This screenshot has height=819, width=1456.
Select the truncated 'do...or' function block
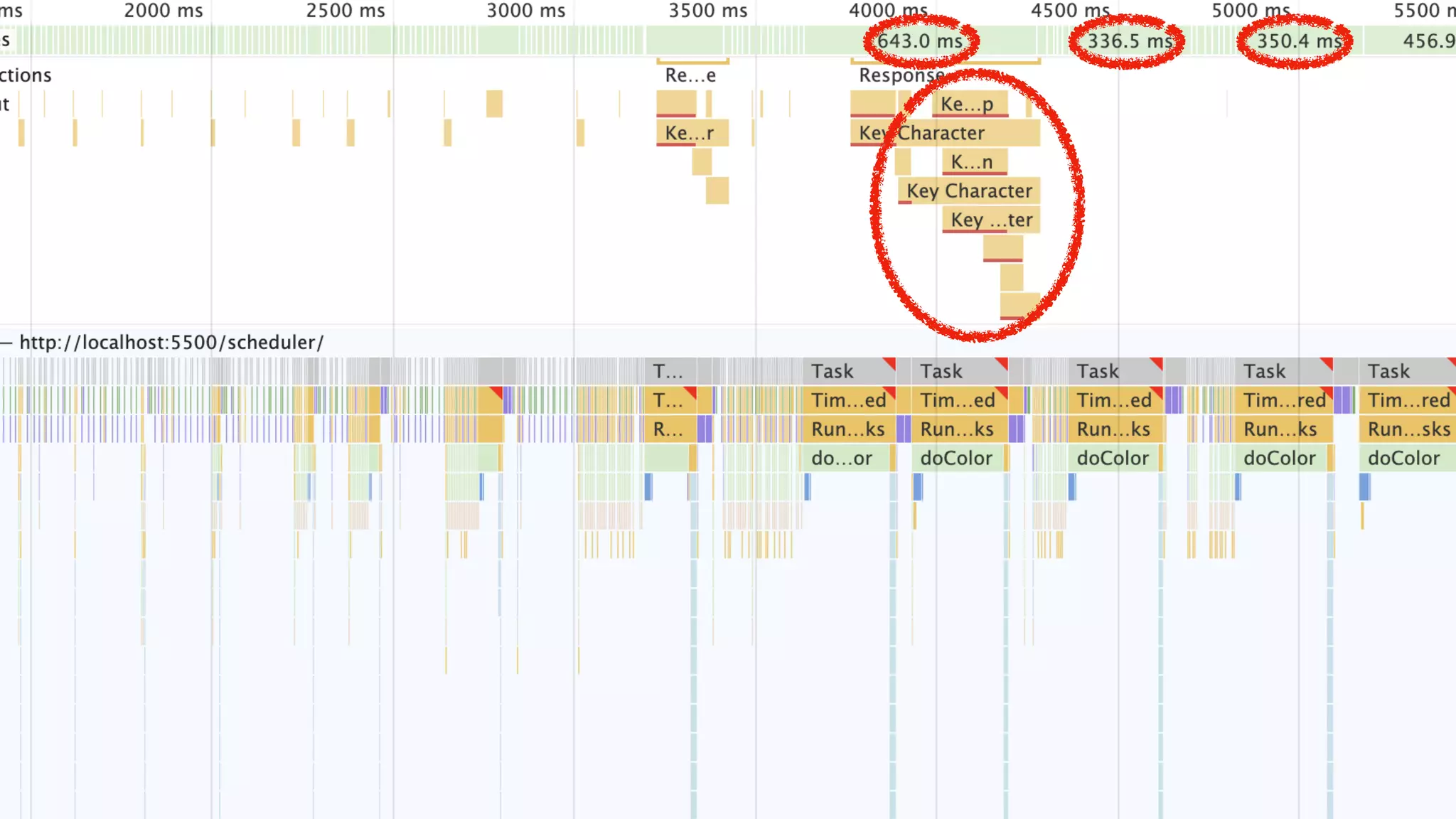coord(847,458)
